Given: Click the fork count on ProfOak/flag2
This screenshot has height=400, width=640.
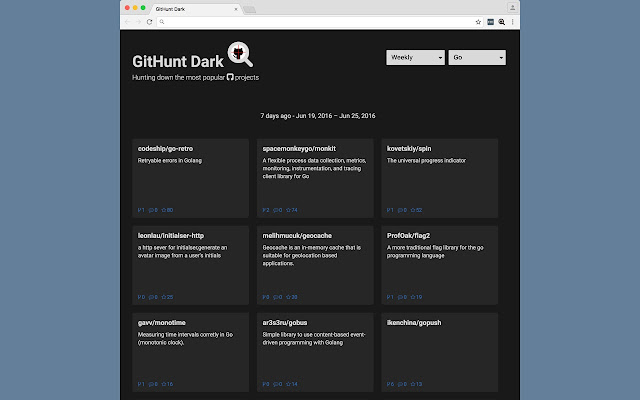Looking at the screenshot, I should pyautogui.click(x=390, y=297).
